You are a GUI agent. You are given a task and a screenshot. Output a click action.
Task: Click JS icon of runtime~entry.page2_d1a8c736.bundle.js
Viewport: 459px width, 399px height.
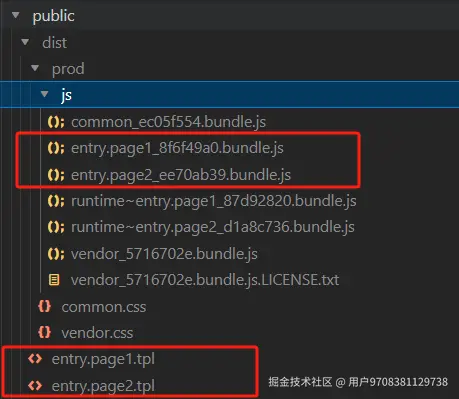(x=56, y=227)
